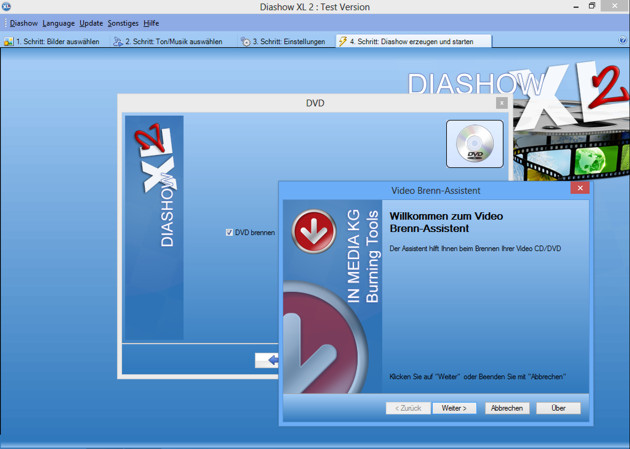Click the Einstellungen tab gear icon
Image resolution: width=630 pixels, height=449 pixels.
(245, 41)
